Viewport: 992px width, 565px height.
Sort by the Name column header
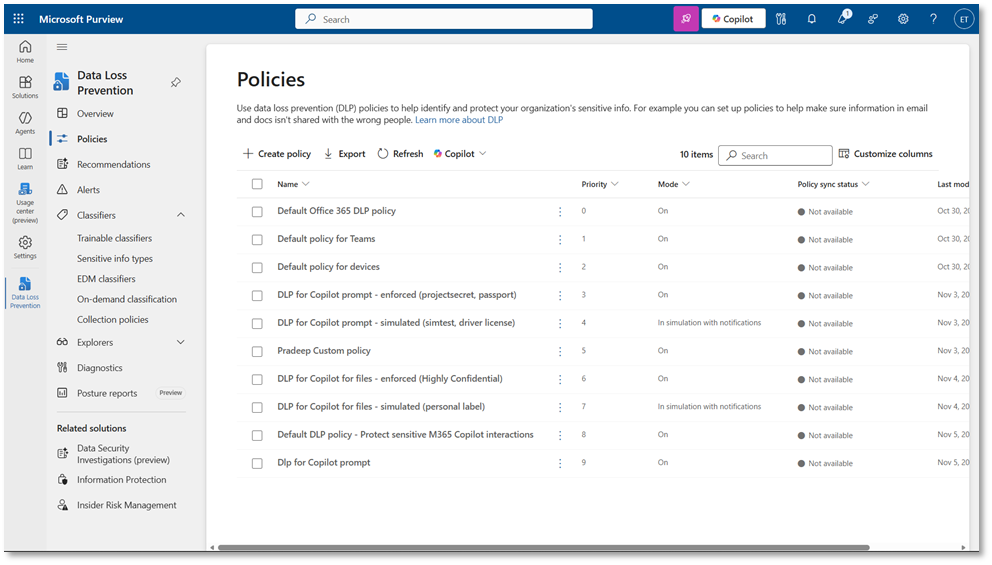click(x=293, y=184)
